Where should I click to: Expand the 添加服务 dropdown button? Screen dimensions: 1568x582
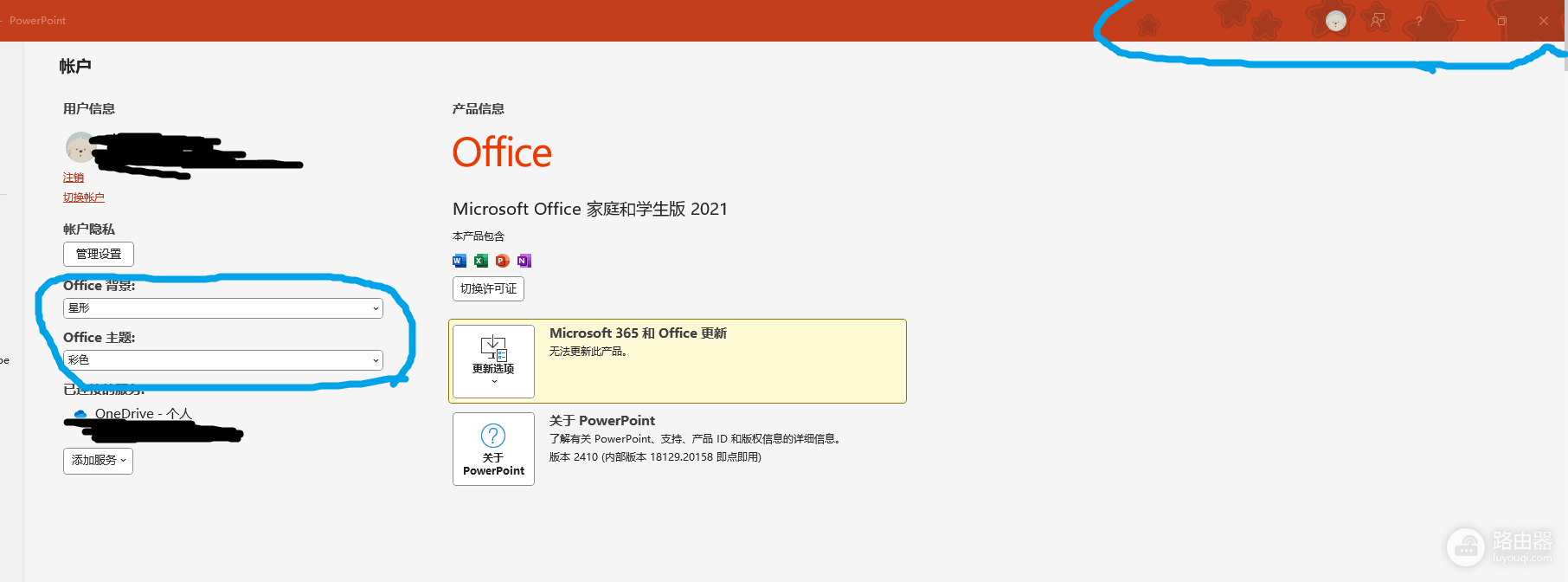click(x=98, y=461)
